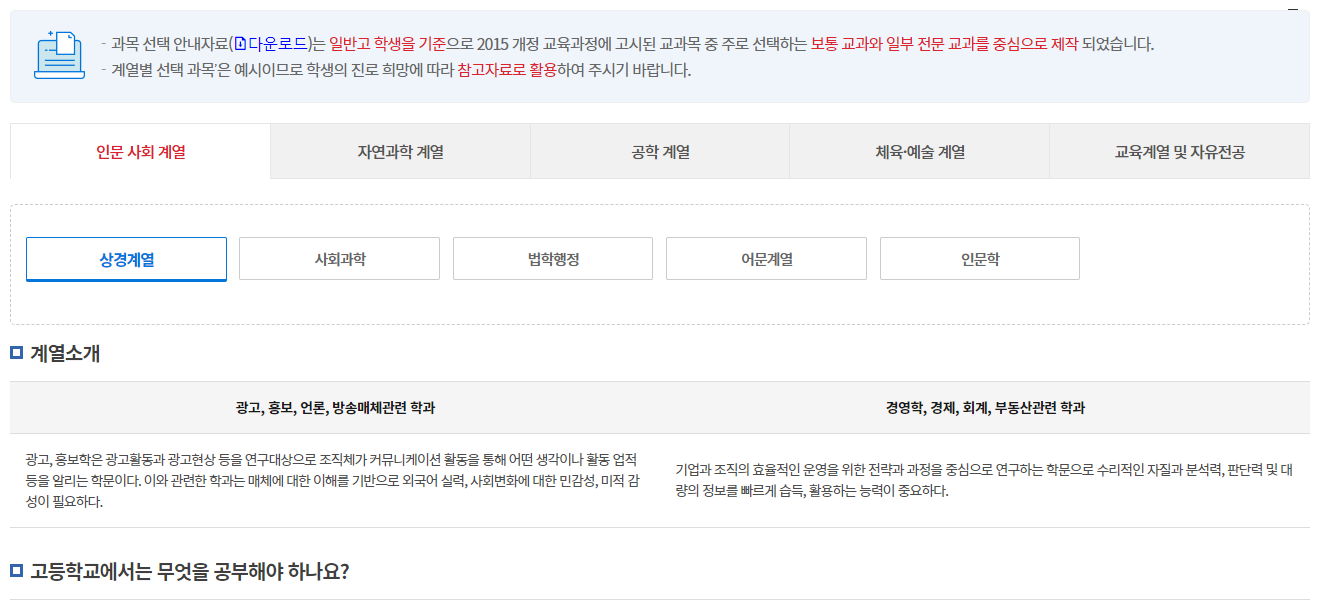This screenshot has width=1321, height=606.
Task: Switch to the 공학 계열 tab
Action: [x=660, y=151]
